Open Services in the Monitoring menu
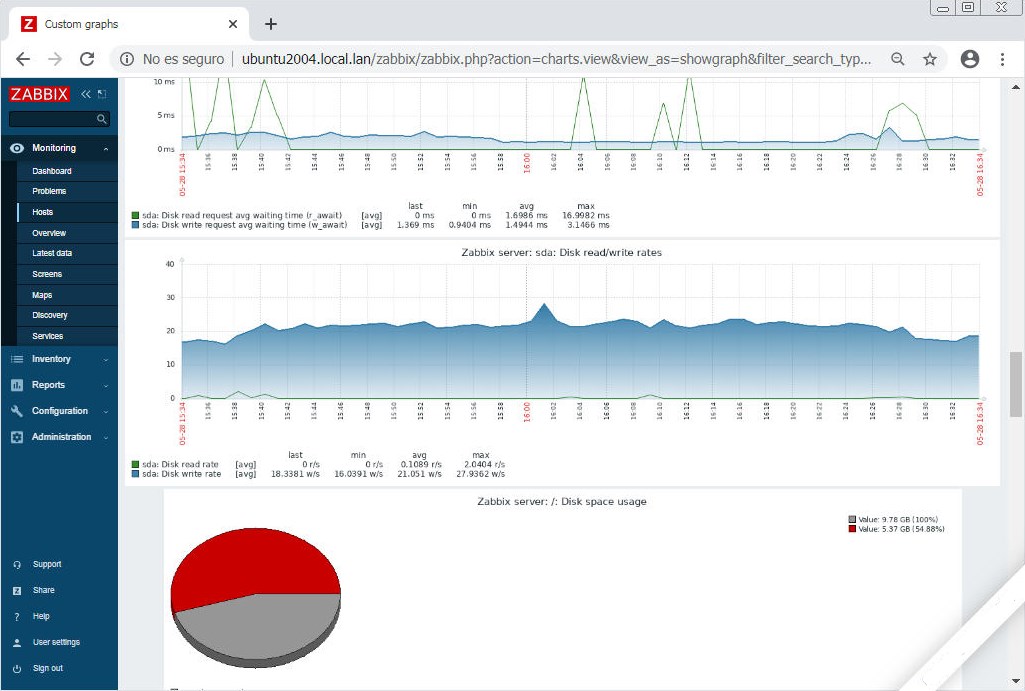This screenshot has width=1025, height=691. pos(48,336)
